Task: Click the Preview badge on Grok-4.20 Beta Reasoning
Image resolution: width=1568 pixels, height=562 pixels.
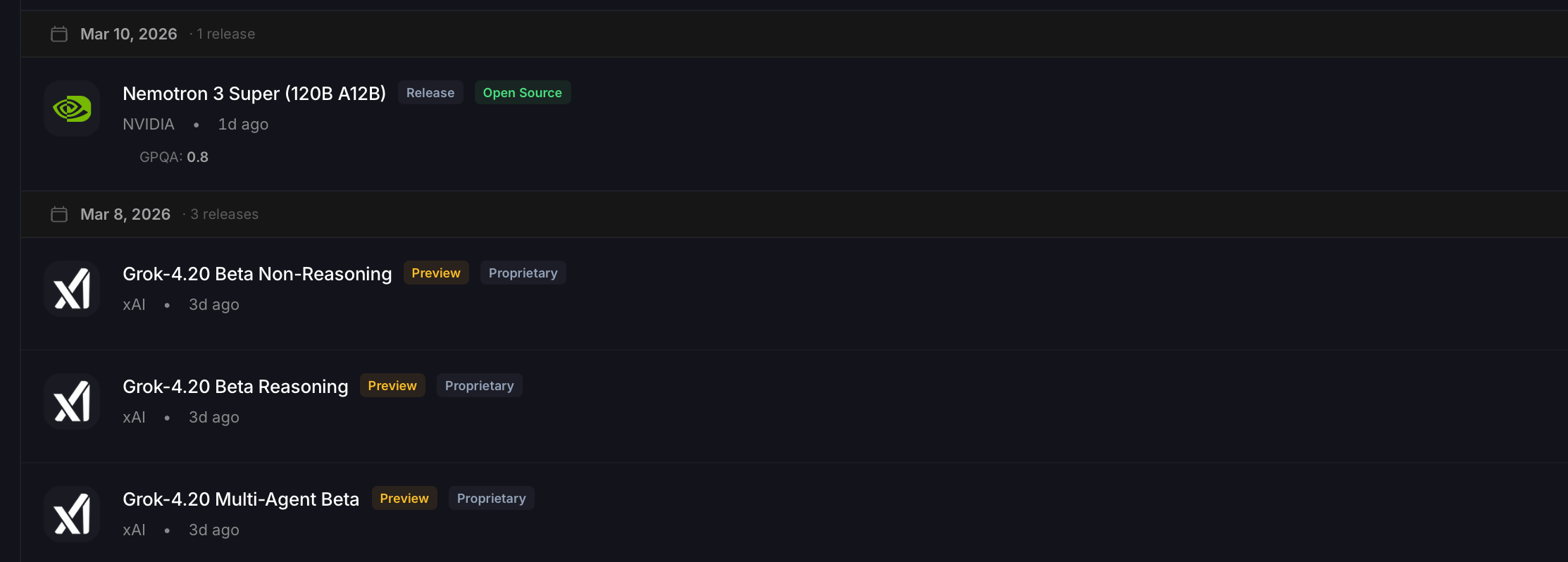Action: pyautogui.click(x=392, y=386)
